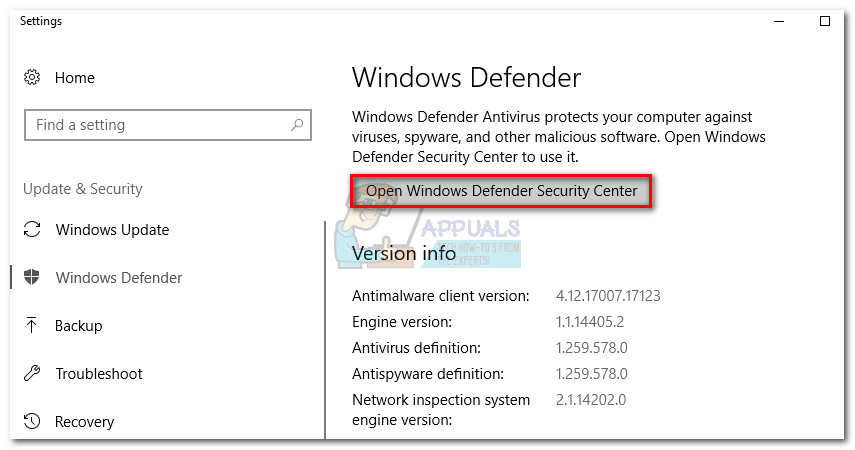Click the Recovery history clock icon
This screenshot has height=450, width=855.
coord(32,421)
